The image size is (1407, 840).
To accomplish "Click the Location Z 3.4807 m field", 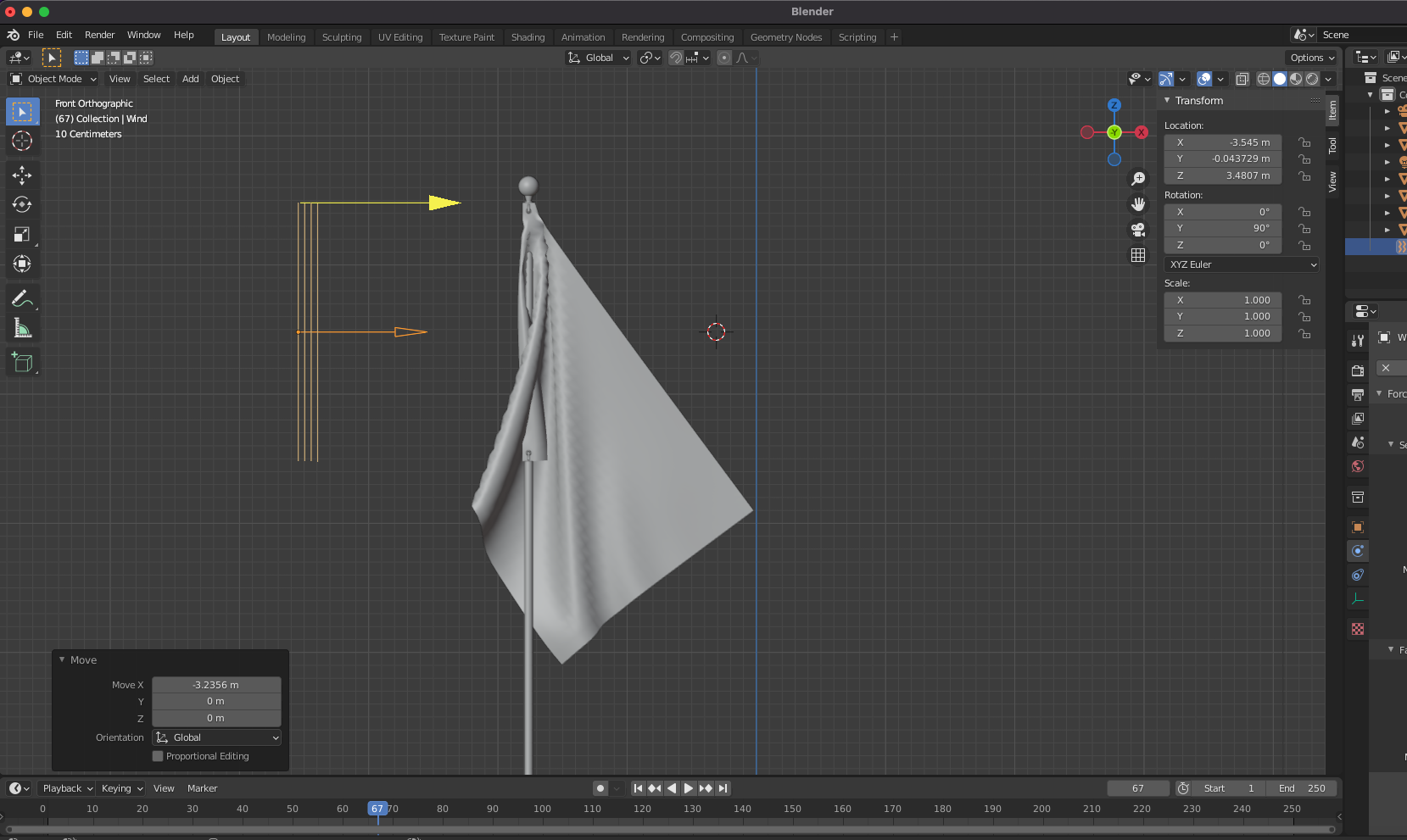I will tap(1222, 176).
